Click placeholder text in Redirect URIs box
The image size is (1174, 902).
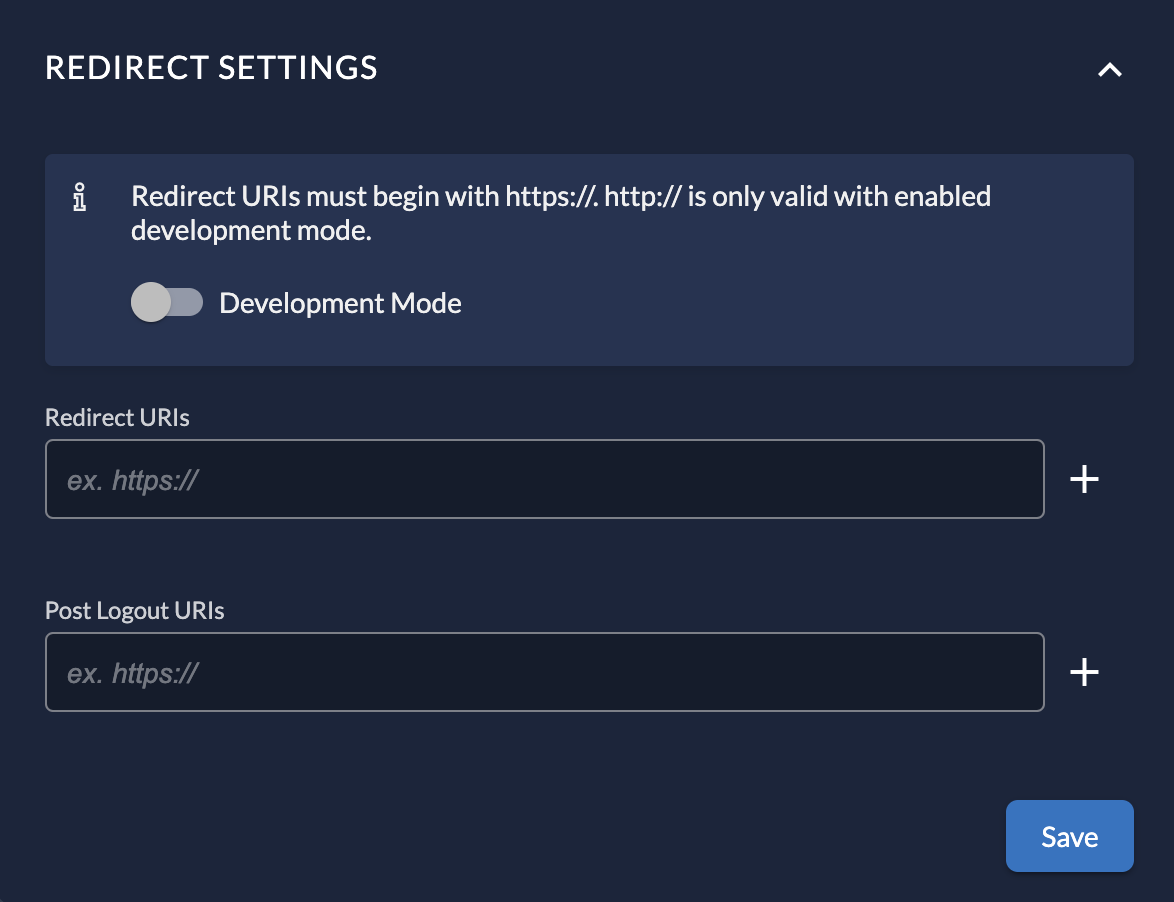133,480
